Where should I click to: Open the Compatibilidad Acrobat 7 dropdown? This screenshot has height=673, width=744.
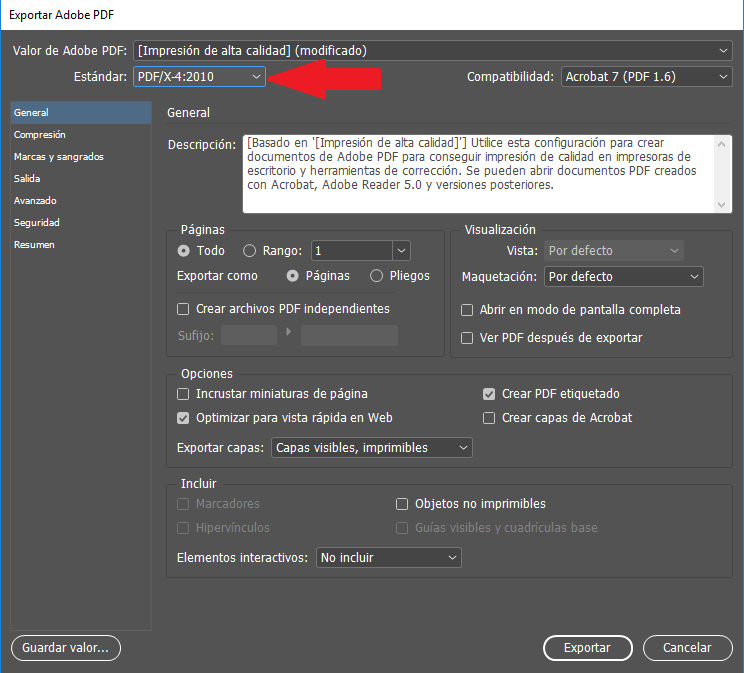click(645, 76)
